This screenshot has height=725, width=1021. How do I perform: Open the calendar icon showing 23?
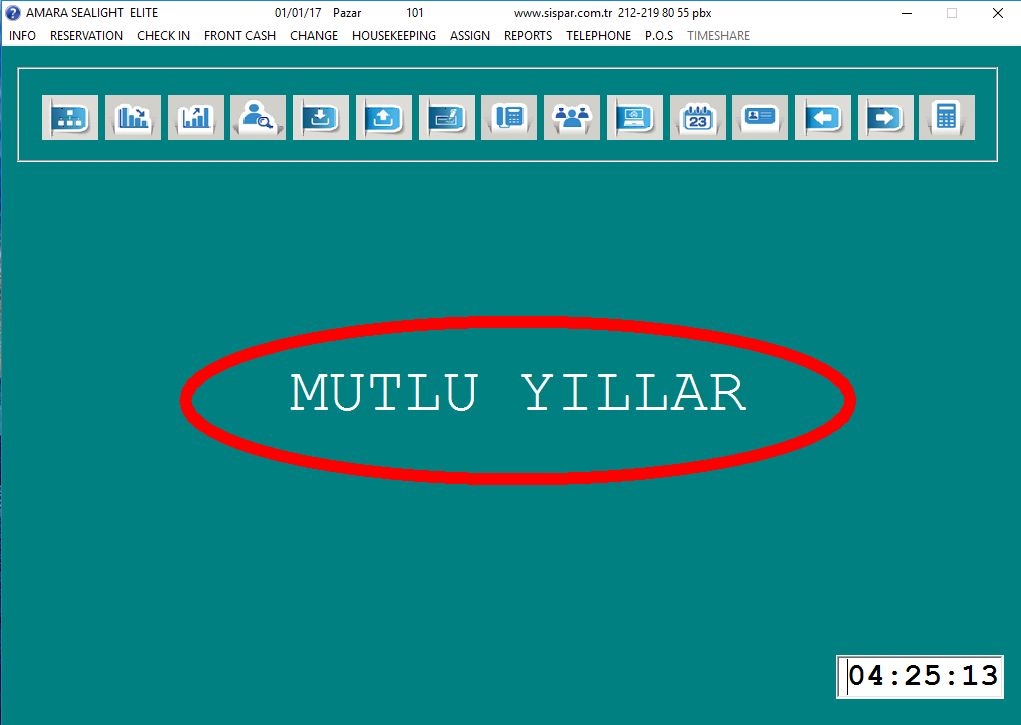[698, 118]
